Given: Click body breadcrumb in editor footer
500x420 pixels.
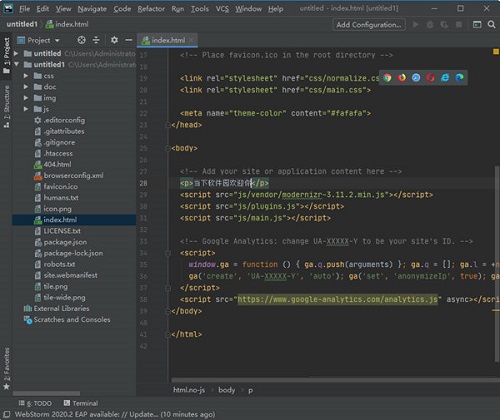Looking at the screenshot, I should click(226, 390).
